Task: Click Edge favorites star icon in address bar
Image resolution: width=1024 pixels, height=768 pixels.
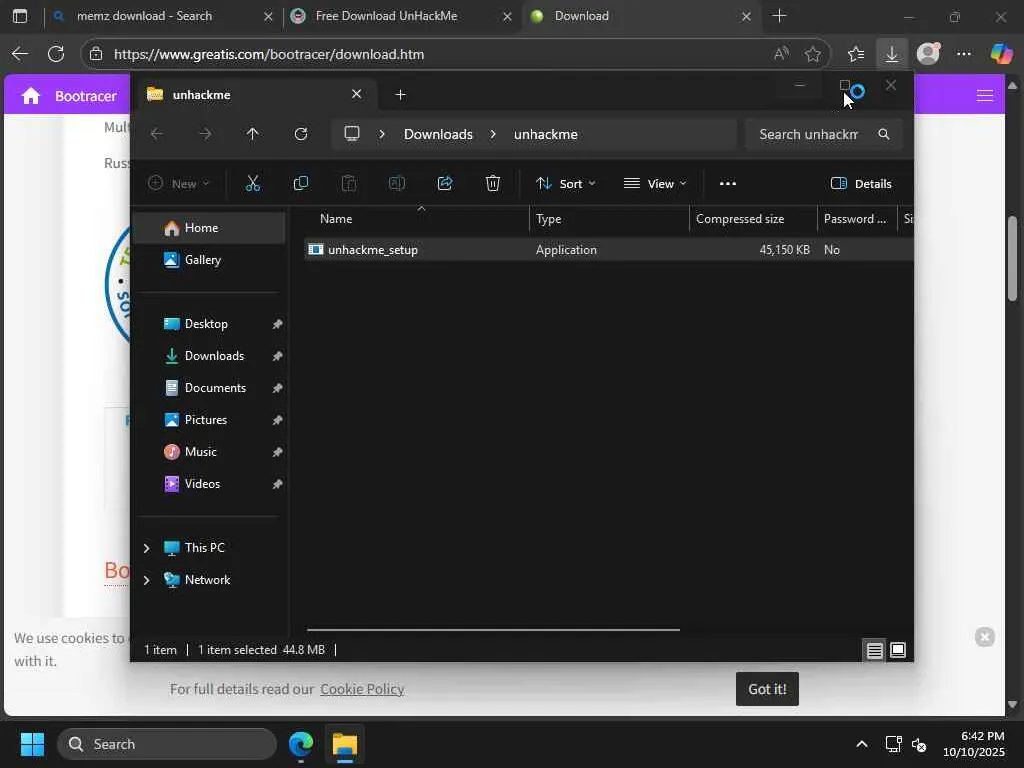Action: click(x=812, y=54)
